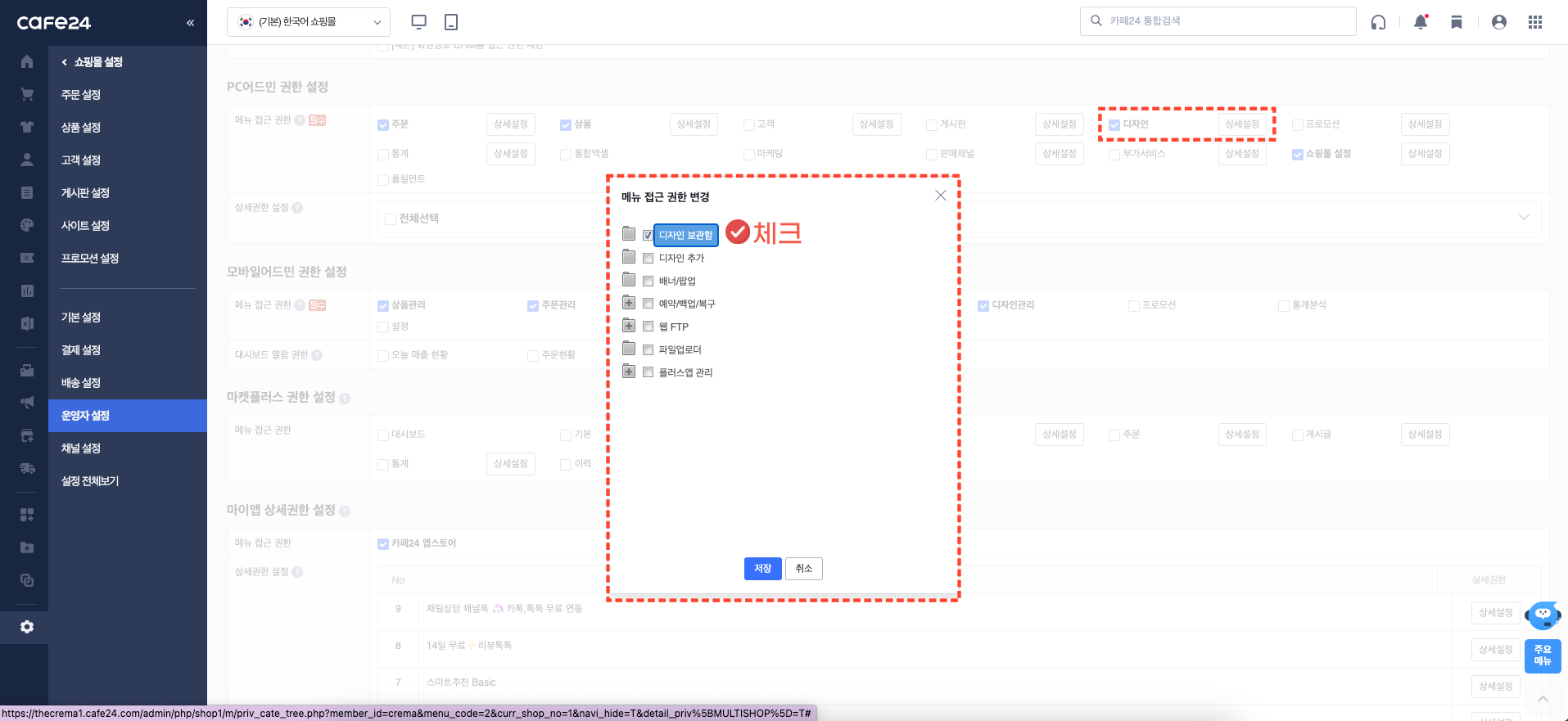Open the apps grid icon

[1535, 22]
